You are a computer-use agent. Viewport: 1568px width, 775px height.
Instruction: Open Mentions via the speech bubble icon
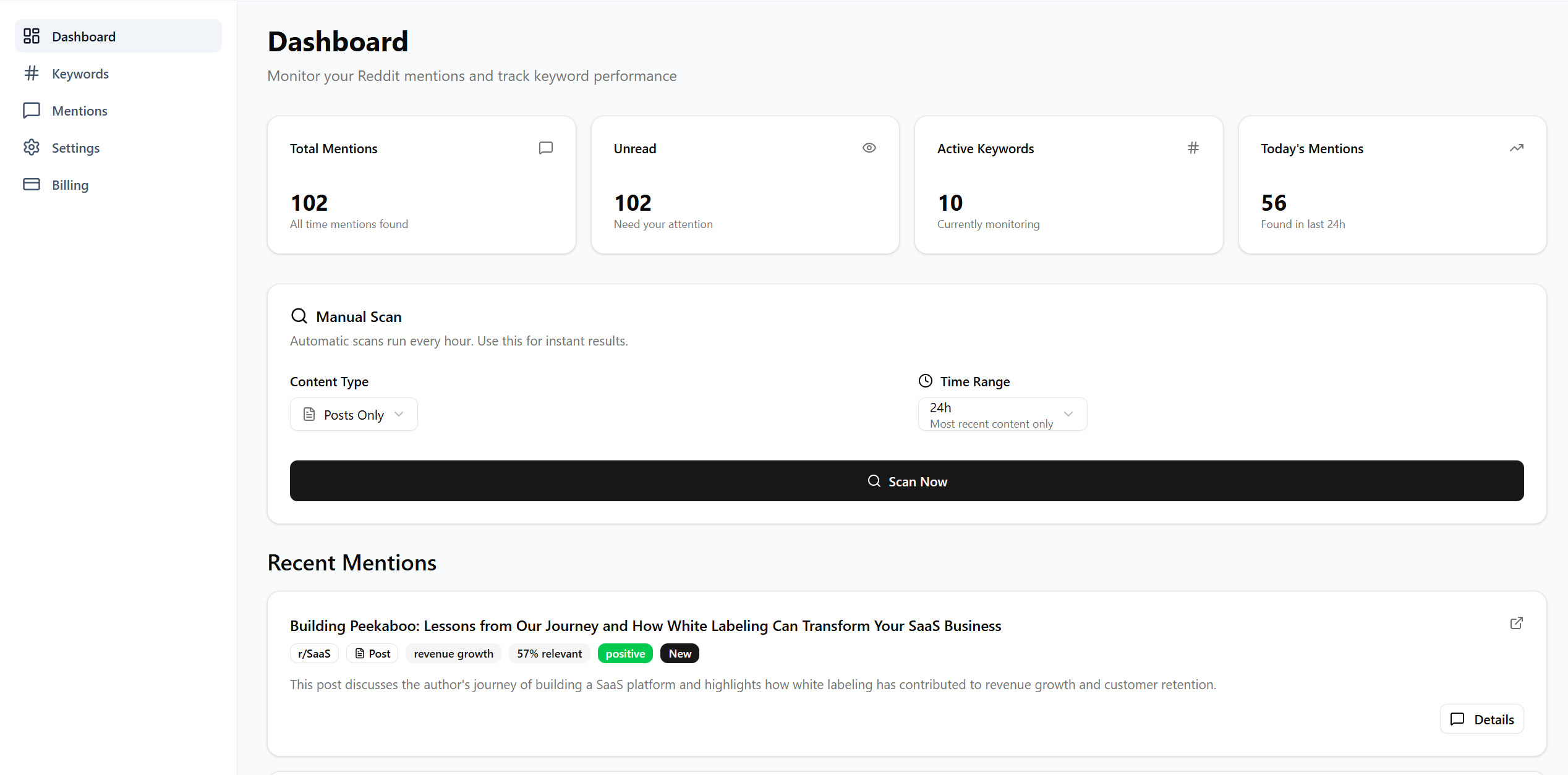click(x=32, y=110)
